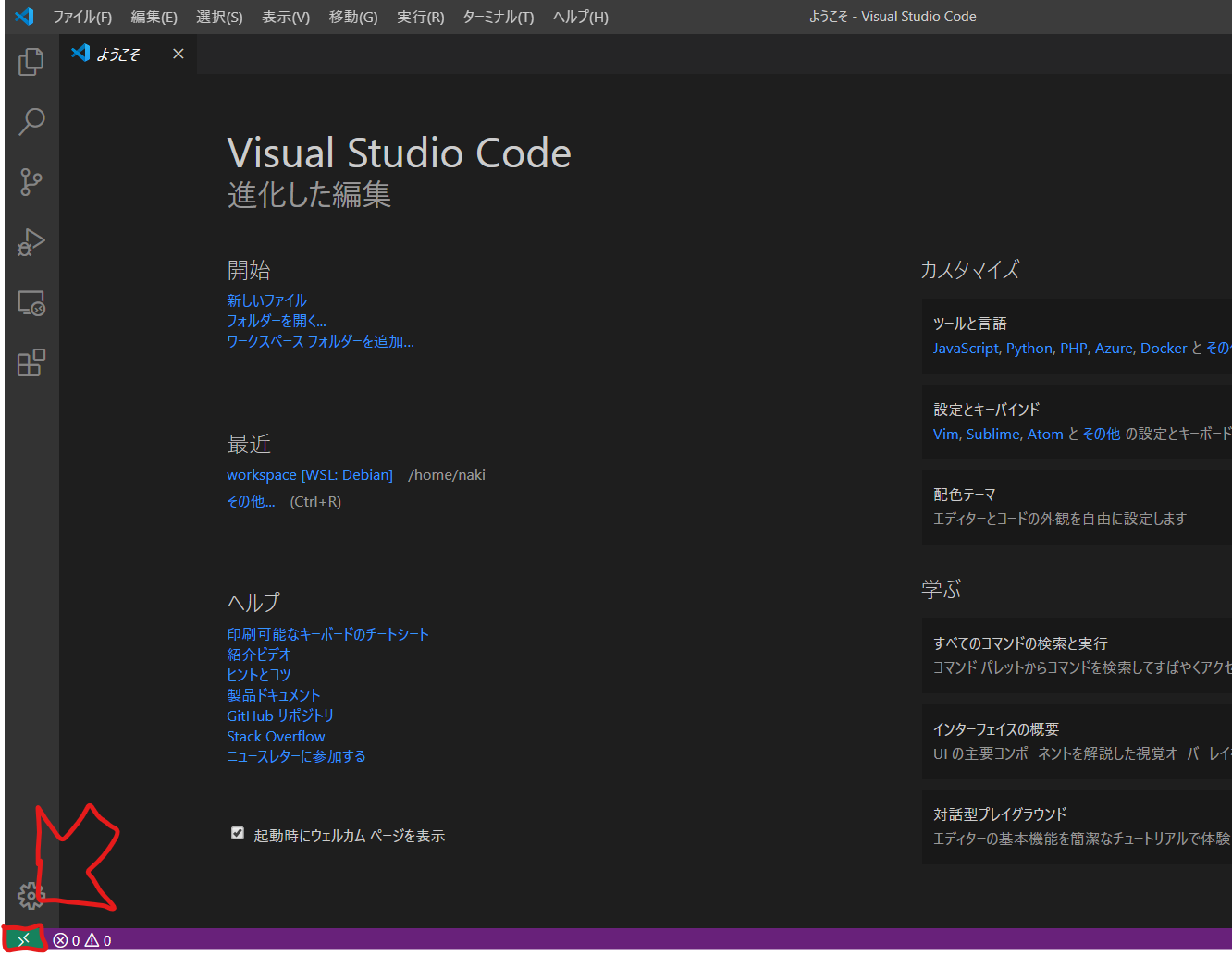
Task: Open the 移動(G) menu
Action: 353,17
